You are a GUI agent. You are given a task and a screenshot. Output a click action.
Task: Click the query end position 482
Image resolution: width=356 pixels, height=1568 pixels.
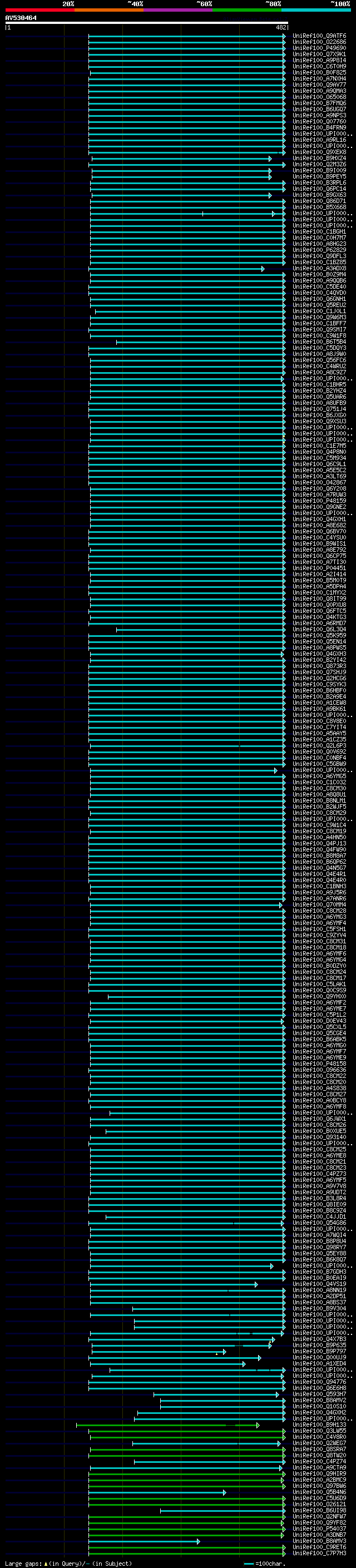[280, 27]
